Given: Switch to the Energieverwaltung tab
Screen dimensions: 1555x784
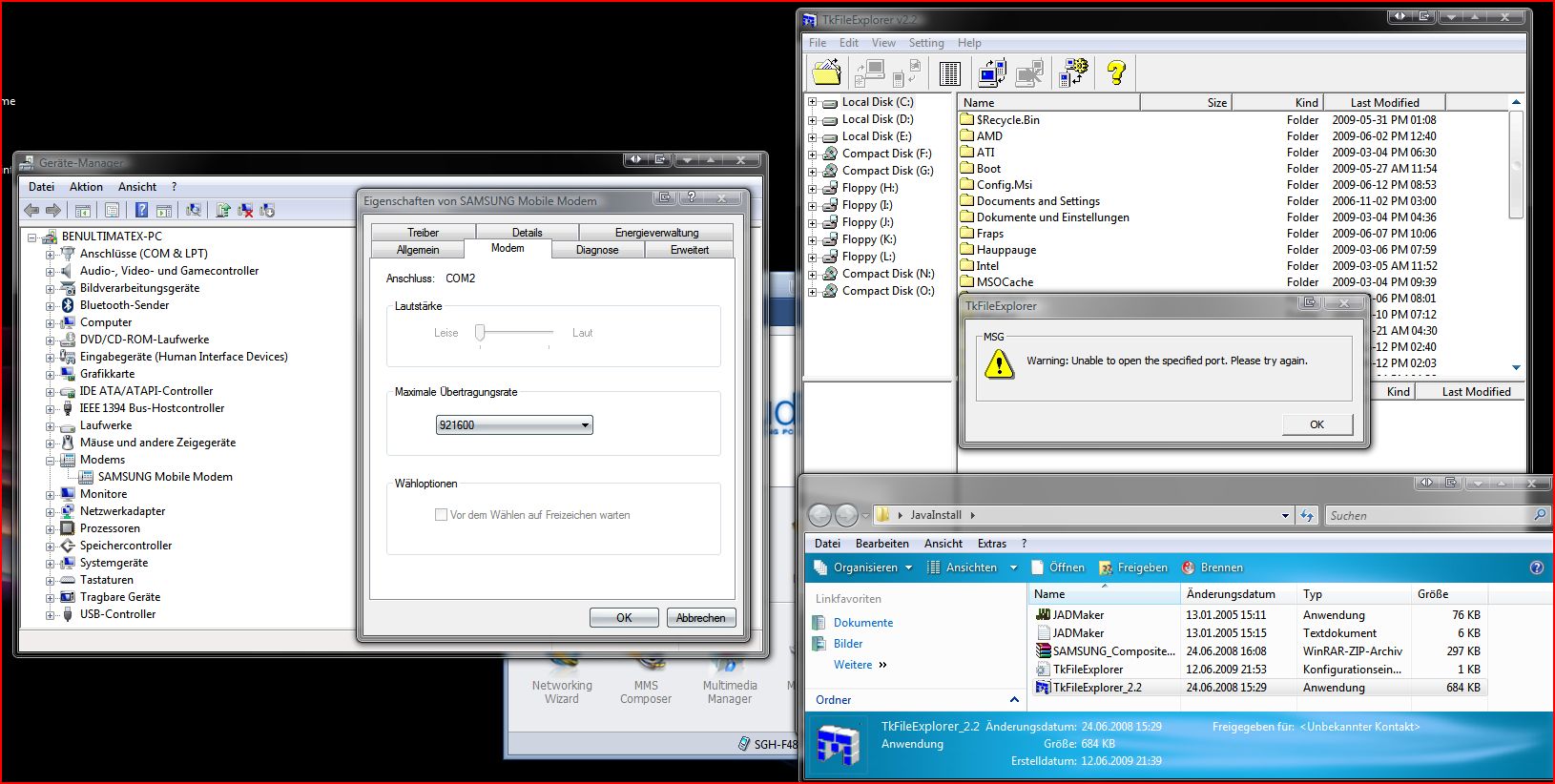Looking at the screenshot, I should coord(656,233).
